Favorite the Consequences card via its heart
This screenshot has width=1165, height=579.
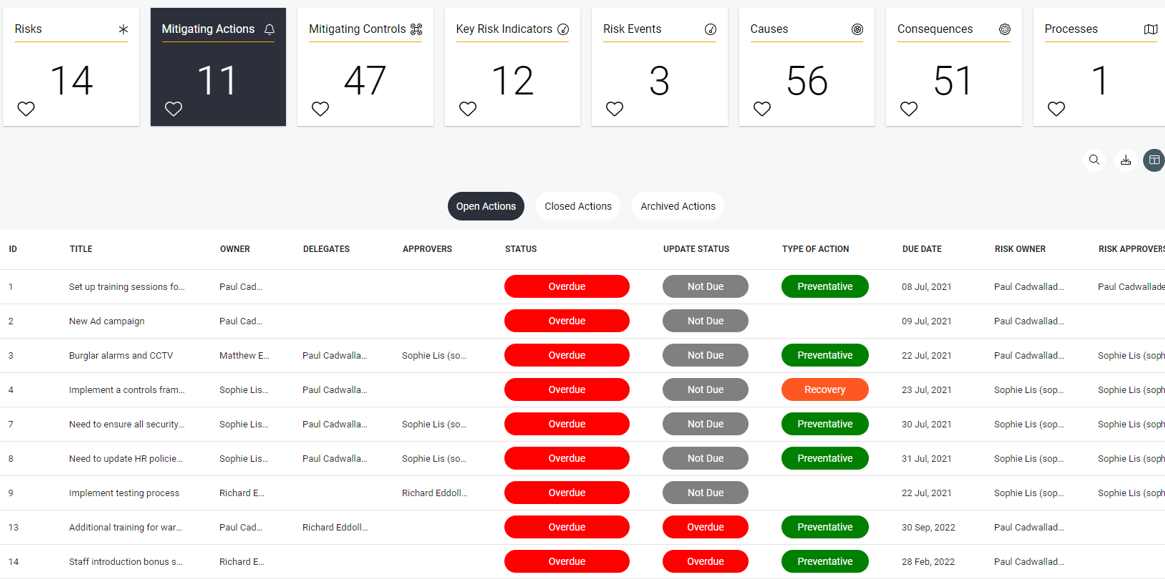point(908,108)
